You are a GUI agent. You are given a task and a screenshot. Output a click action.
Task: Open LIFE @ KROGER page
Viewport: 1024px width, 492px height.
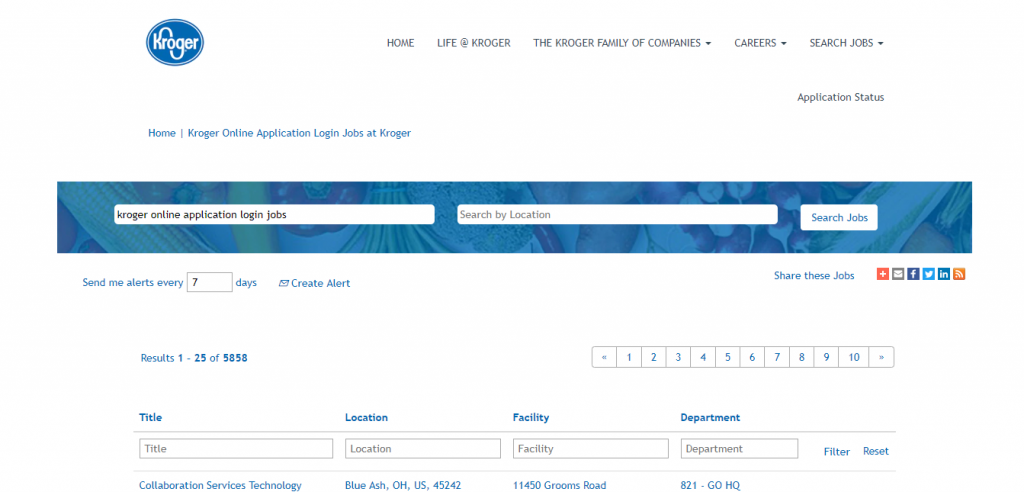[474, 43]
